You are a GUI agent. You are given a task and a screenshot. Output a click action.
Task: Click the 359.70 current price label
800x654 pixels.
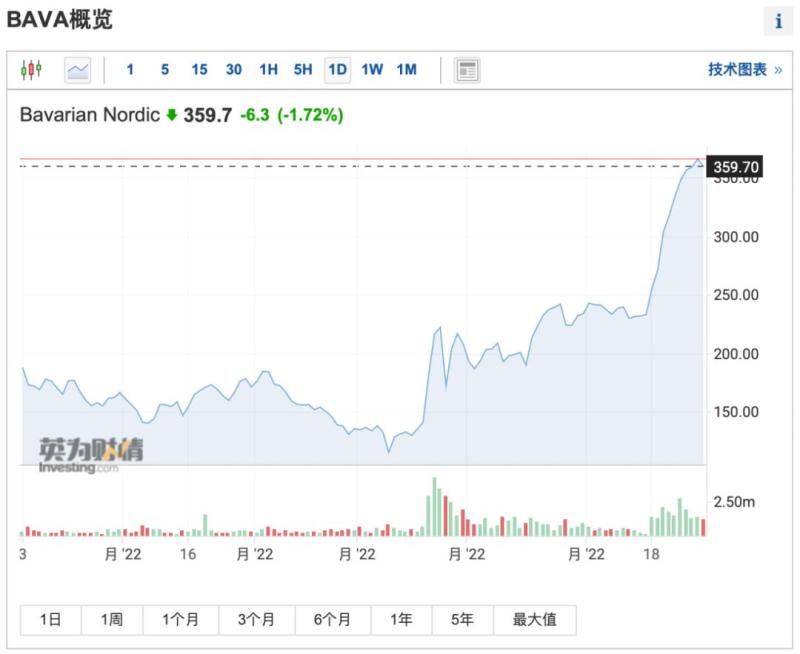pos(734,167)
